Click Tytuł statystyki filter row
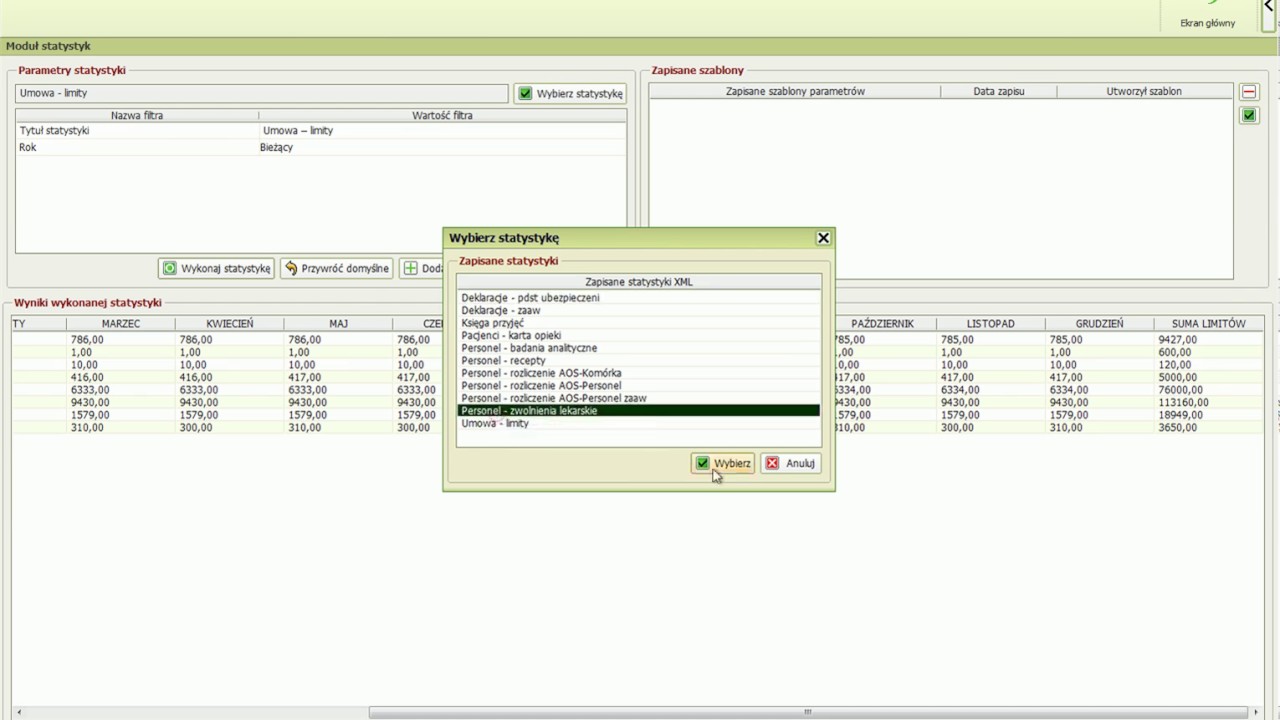 tap(321, 131)
